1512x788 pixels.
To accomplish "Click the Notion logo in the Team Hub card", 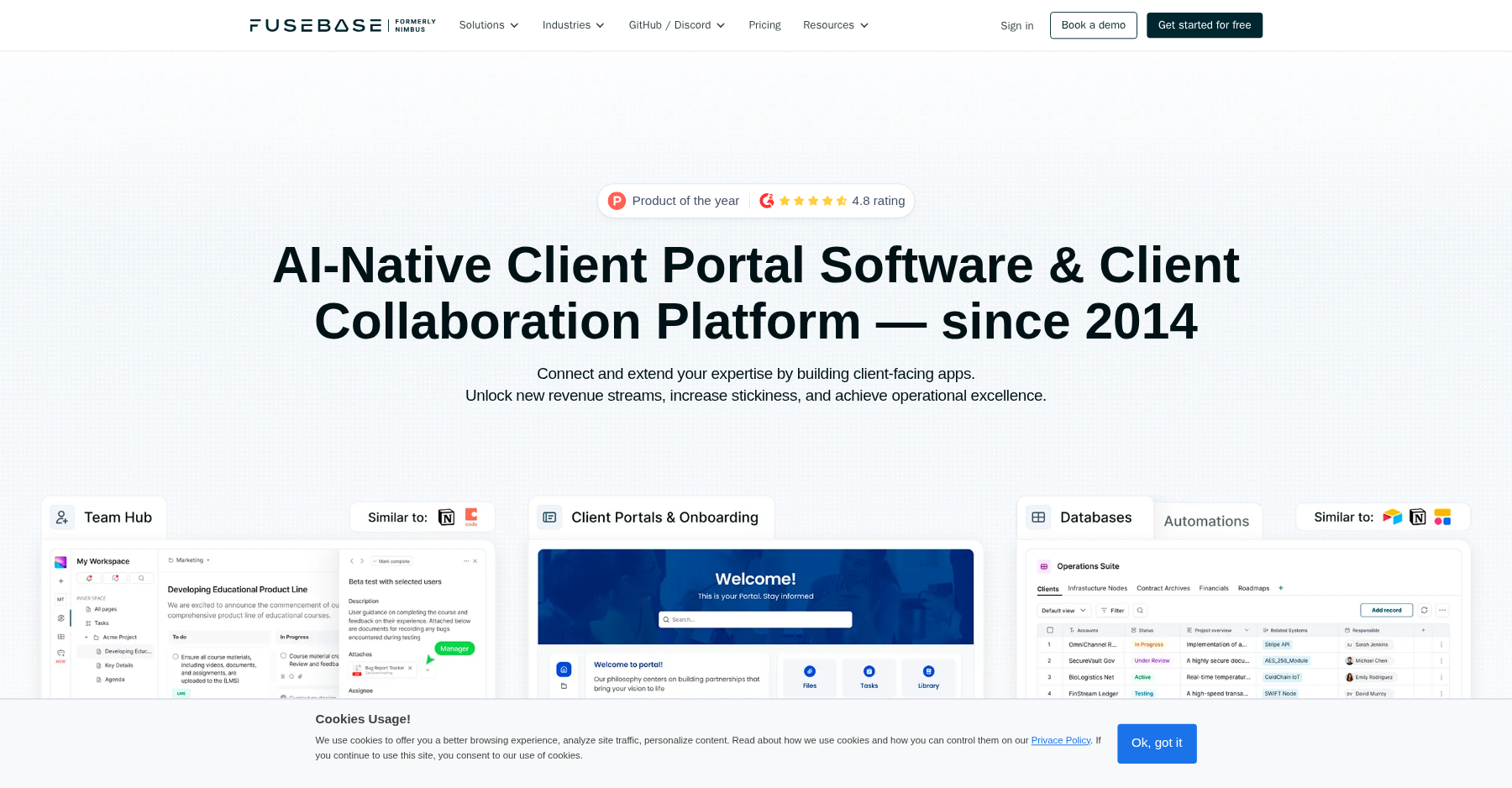I will pos(447,517).
